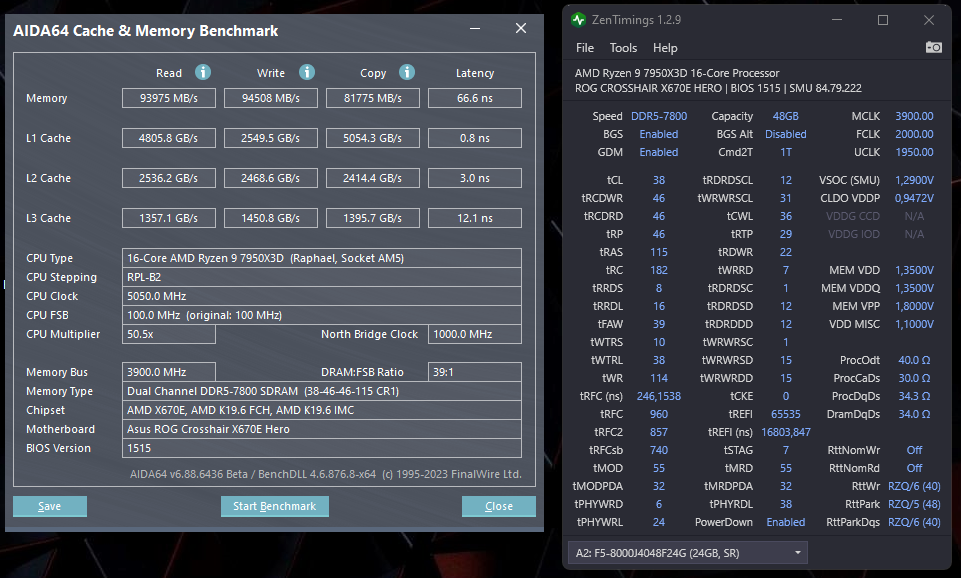961x578 pixels.
Task: Click the tREFI value 65535
Action: [786, 414]
